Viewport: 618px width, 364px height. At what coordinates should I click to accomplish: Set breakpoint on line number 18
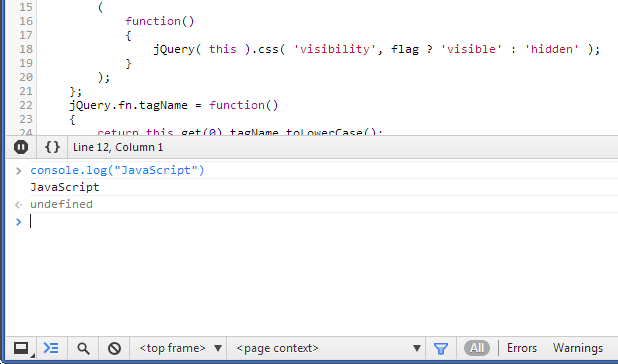(26, 49)
